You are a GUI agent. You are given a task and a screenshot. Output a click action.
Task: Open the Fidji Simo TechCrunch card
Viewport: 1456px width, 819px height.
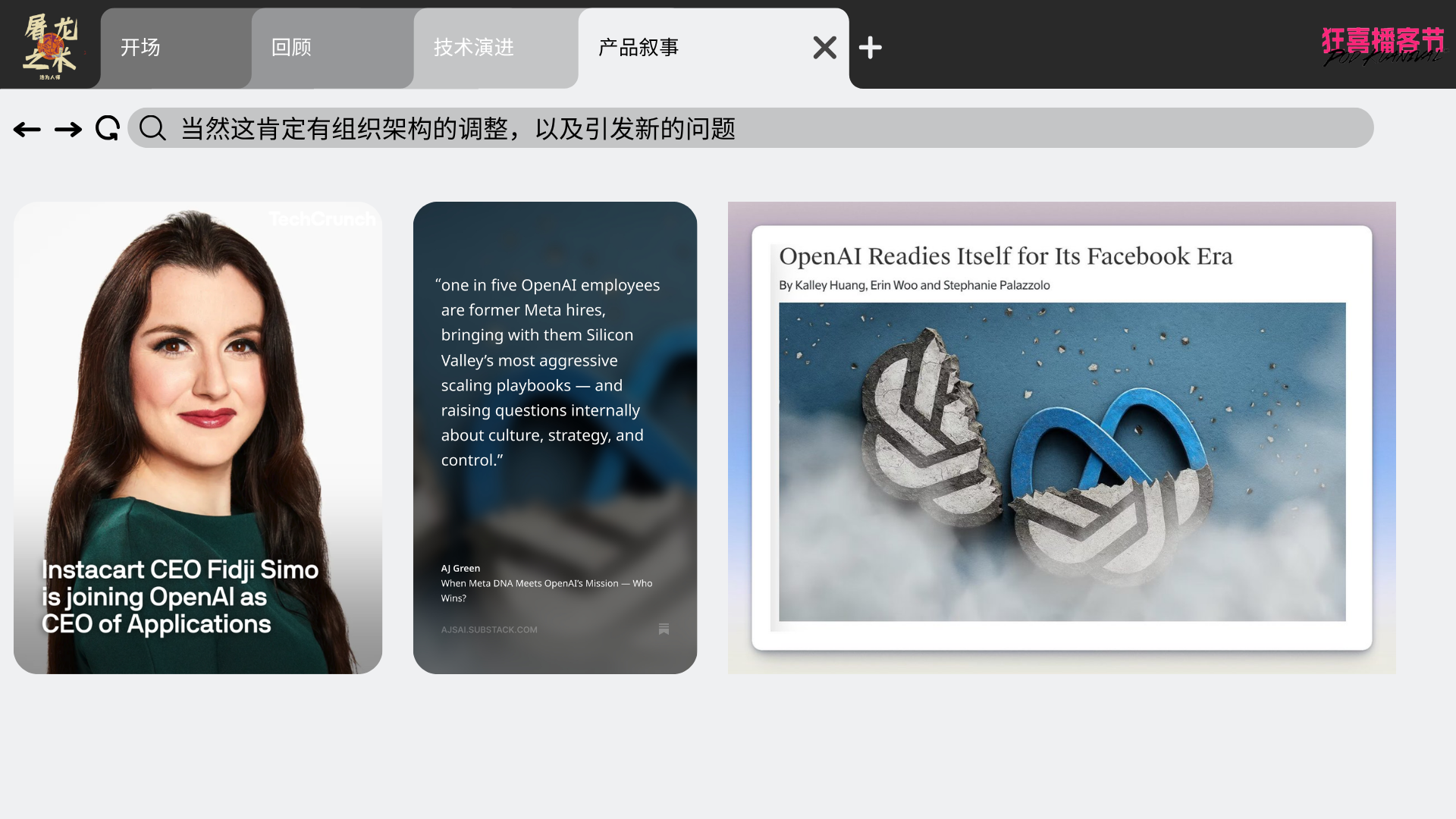tap(197, 438)
